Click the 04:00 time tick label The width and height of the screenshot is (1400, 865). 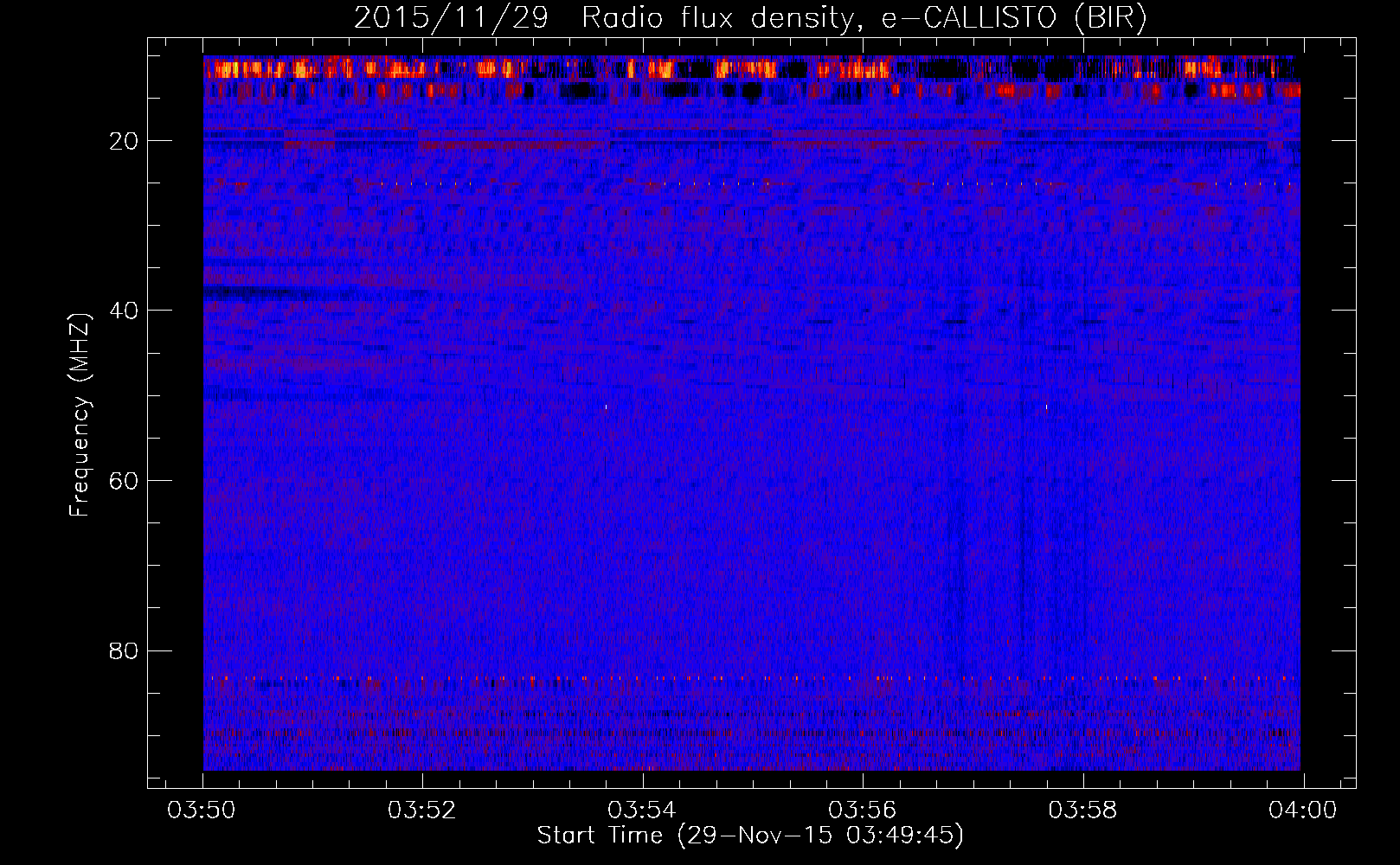[x=1303, y=811]
